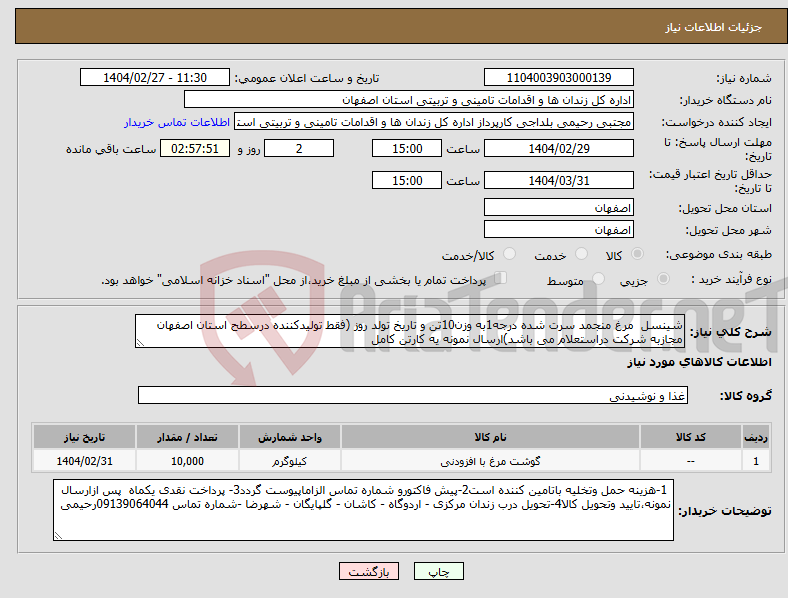Viewport: 788px width, 598px height.
Task: Click the گروه کالا field غذا و نوشیدنی
Action: [x=413, y=395]
